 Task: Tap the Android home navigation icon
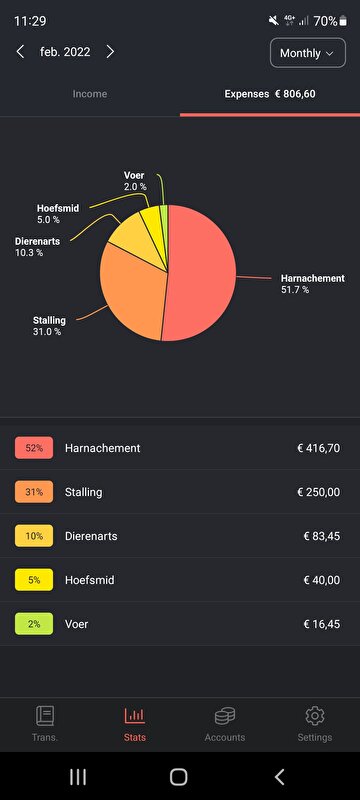click(178, 777)
